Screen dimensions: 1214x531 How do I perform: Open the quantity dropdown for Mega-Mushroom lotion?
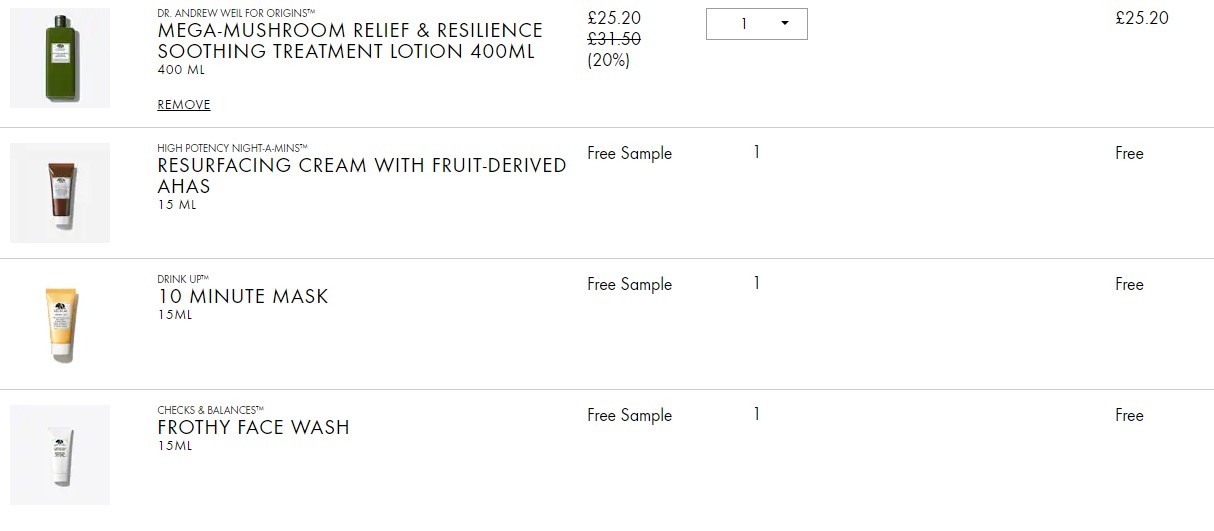coord(756,24)
